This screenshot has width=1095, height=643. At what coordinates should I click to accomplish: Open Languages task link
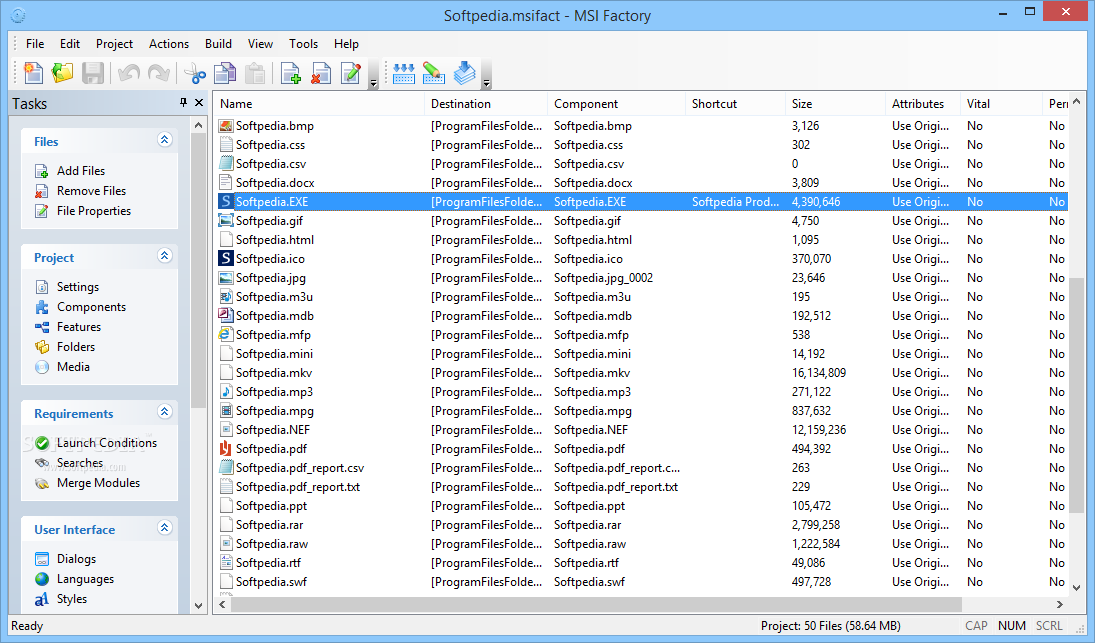click(85, 579)
